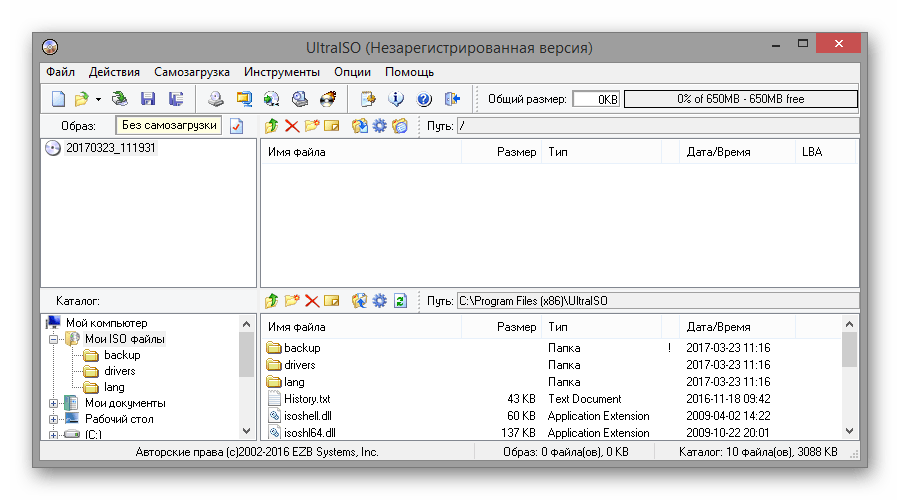Viewport: 900px width, 500px height.
Task: Expand the Мои документы tree node
Action: point(53,403)
